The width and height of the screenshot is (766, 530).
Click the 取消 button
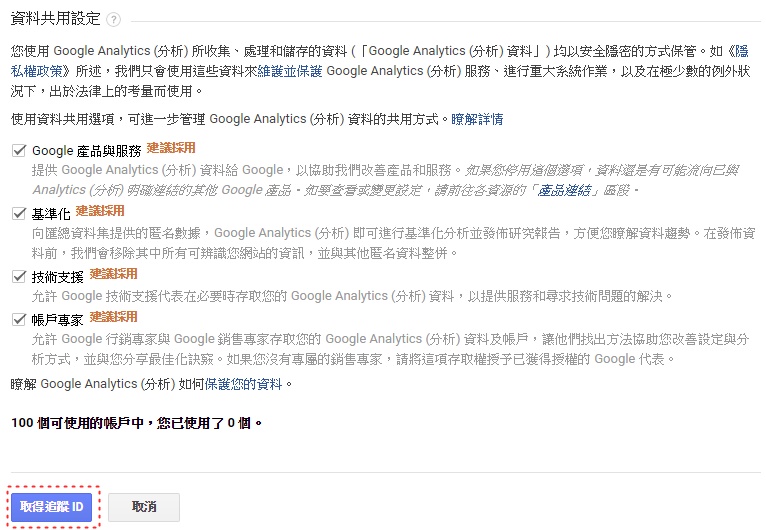[144, 507]
